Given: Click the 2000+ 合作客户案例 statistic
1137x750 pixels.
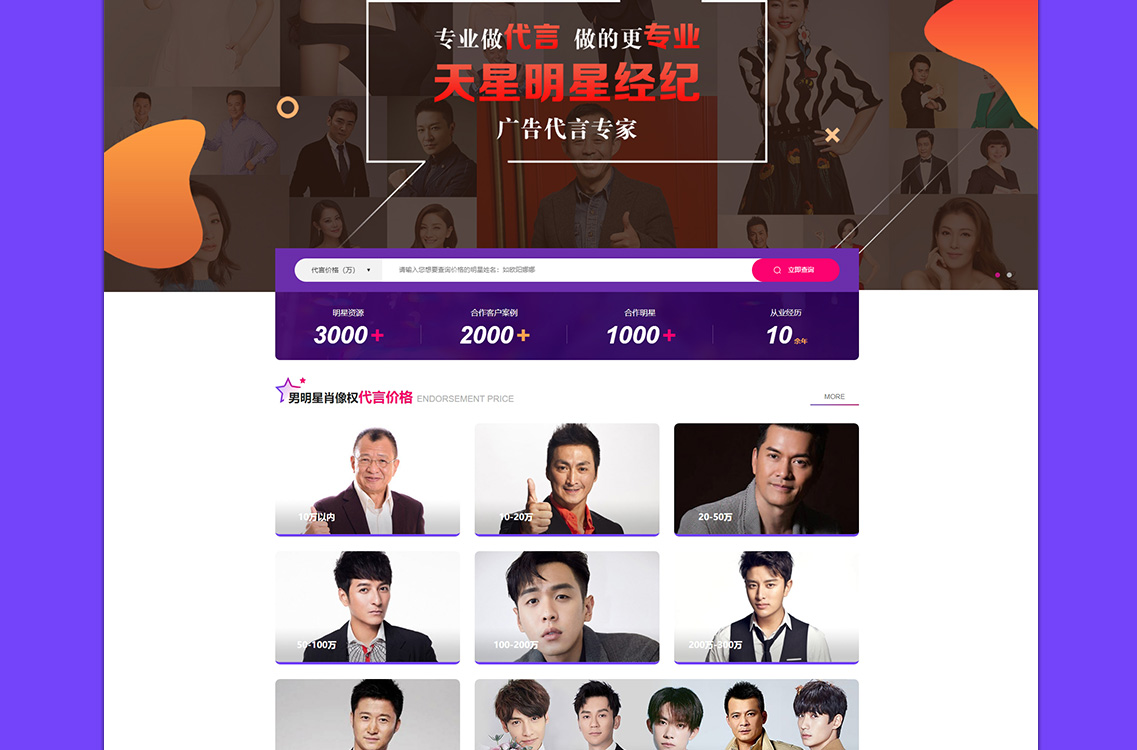Looking at the screenshot, I should 495,327.
